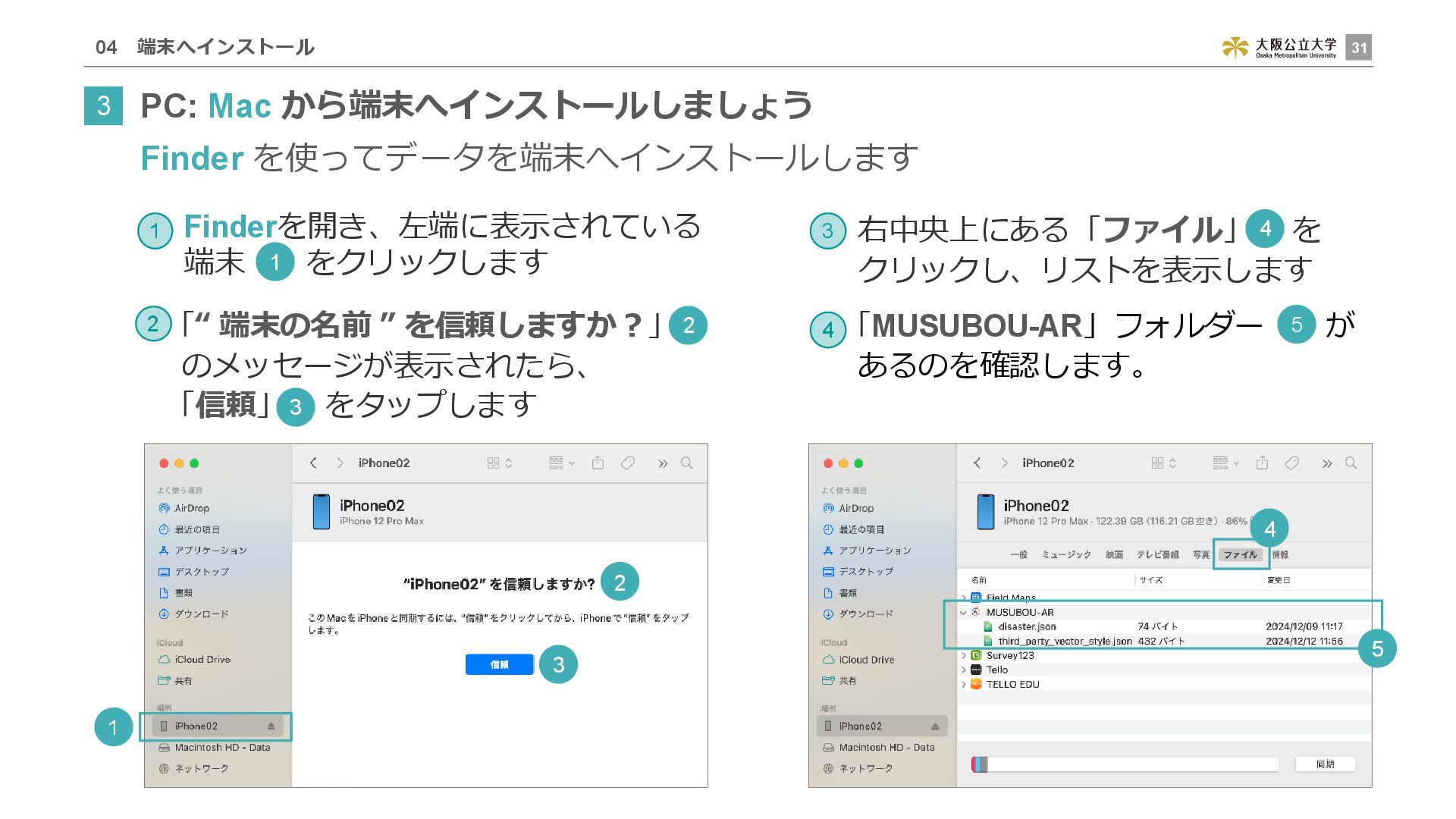Viewport: 1456px width, 819px height.
Task: Switch to the 一般 tab
Action: click(1019, 555)
